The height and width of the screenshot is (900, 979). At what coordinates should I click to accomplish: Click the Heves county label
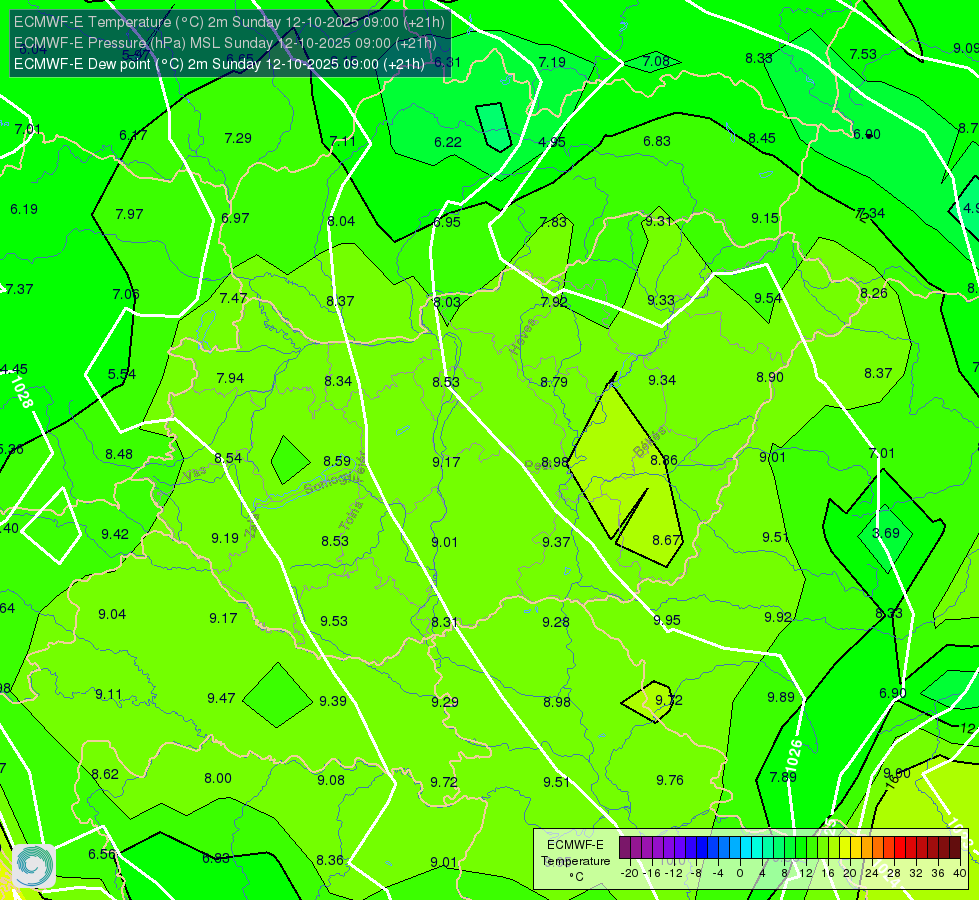coord(523,337)
